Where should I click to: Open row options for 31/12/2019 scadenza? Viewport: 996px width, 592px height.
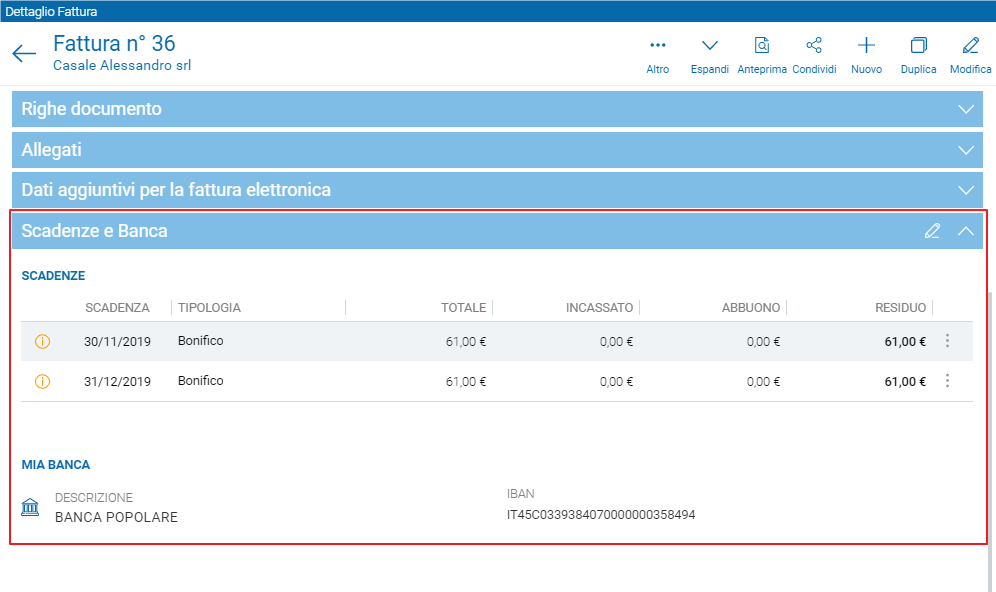pos(947,381)
